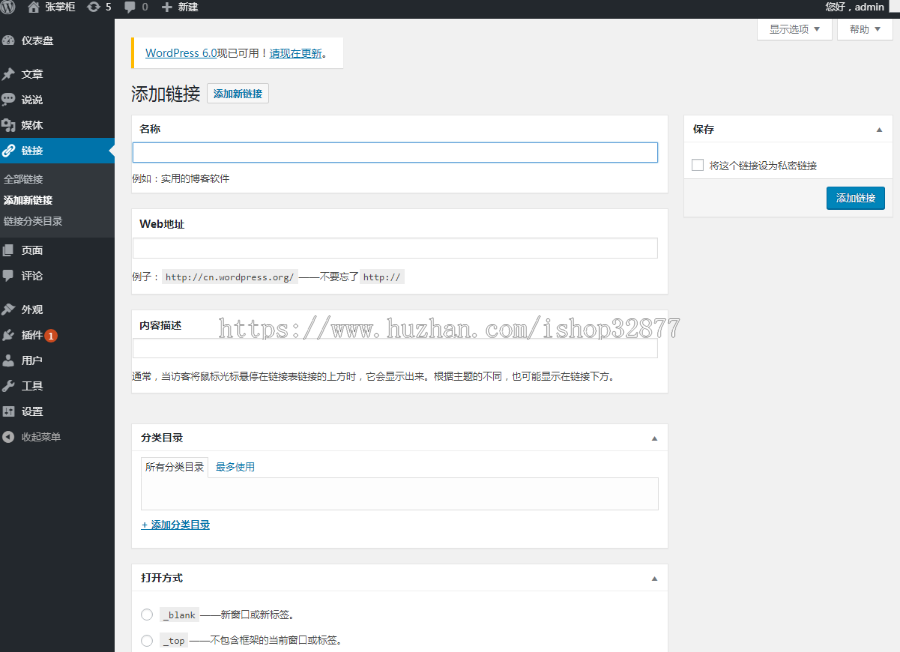Collapse the 打开方式 panel arrow
This screenshot has width=900, height=652.
point(654,579)
